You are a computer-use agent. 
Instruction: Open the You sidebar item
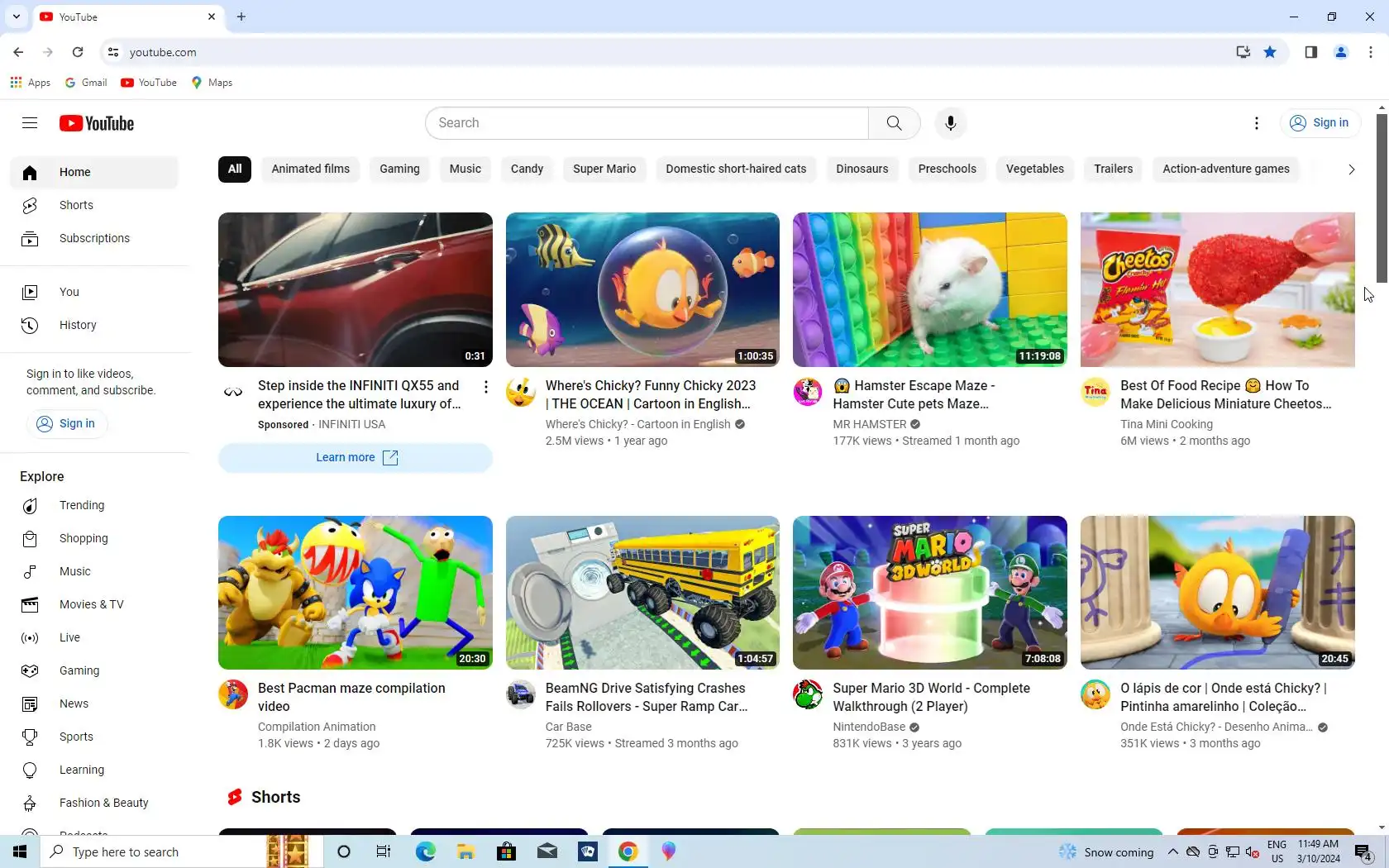(94, 292)
